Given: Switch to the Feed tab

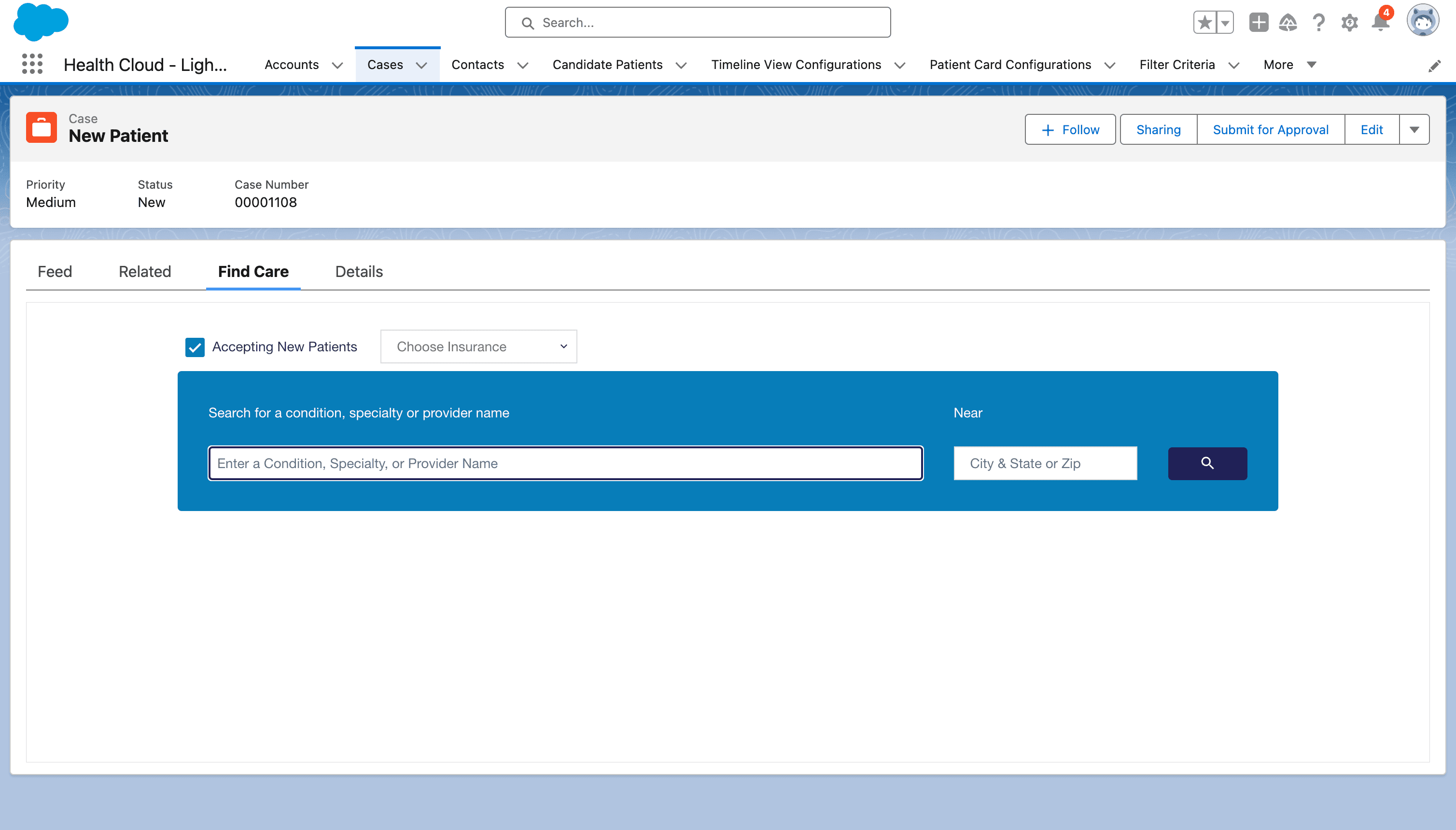Looking at the screenshot, I should pyautogui.click(x=55, y=271).
